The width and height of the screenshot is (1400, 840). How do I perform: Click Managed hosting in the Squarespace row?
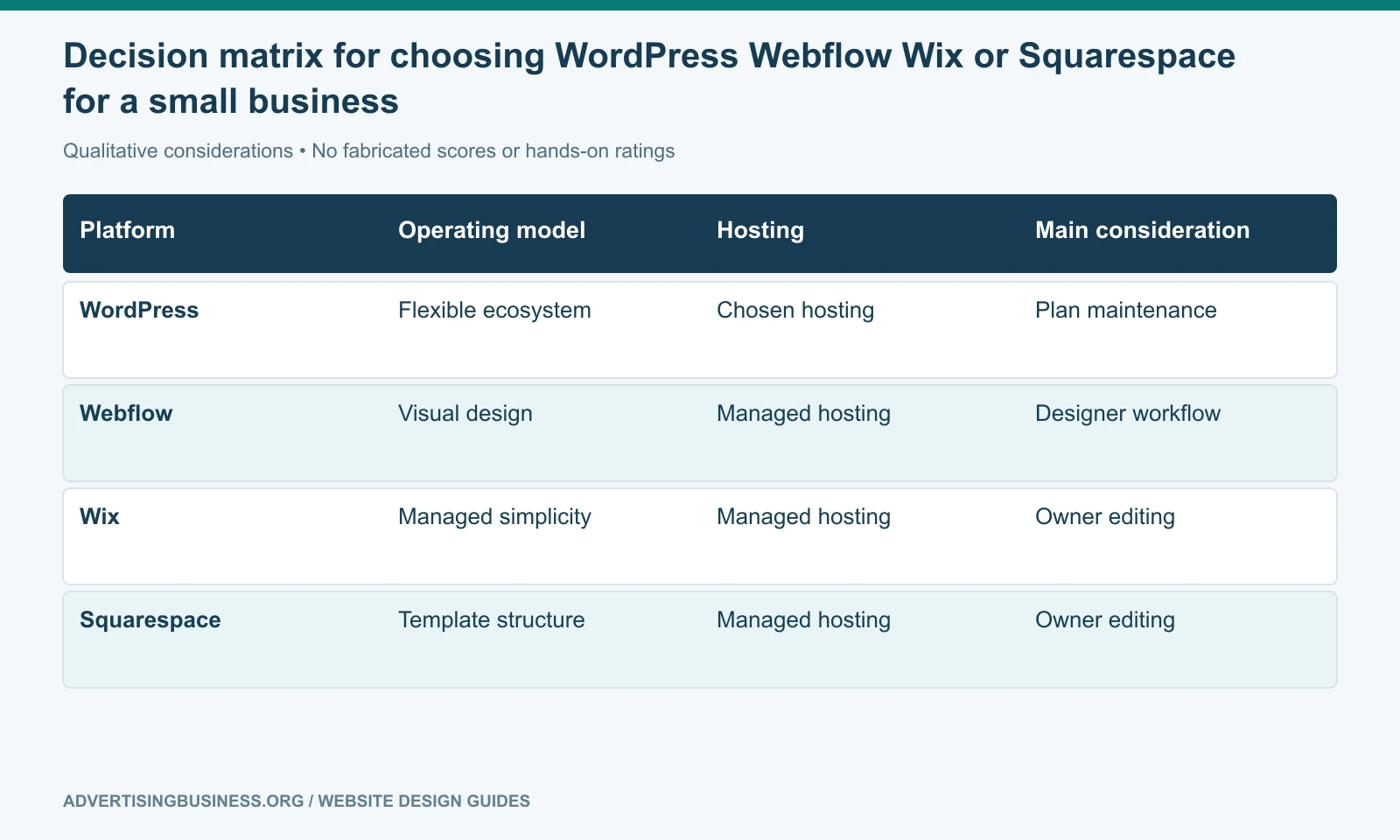click(803, 619)
